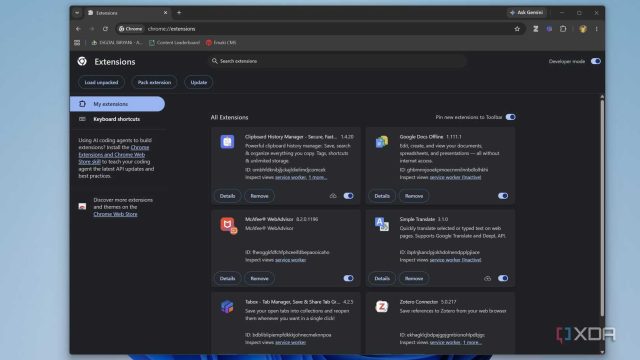Screen dimensions: 640x360
Task: Select Keyboard shortcuts in sidebar
Action: [x=118, y=119]
